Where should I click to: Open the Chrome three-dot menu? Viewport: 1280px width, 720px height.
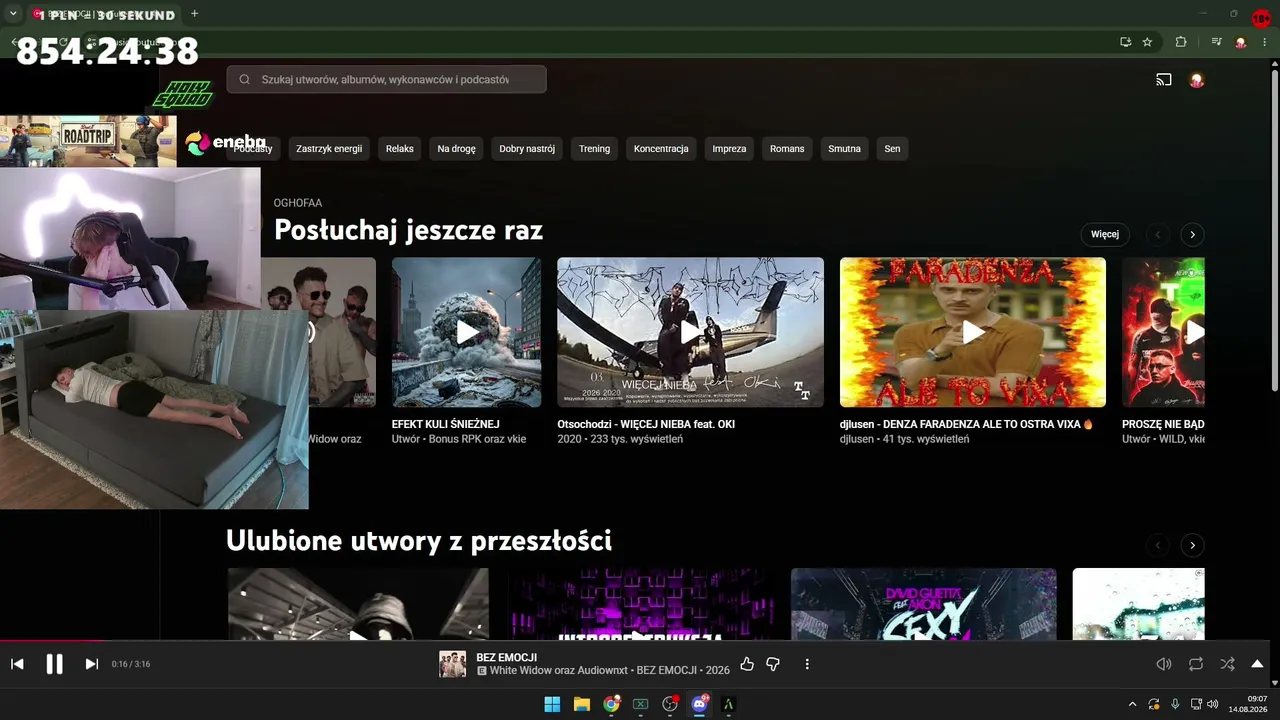(x=1266, y=42)
